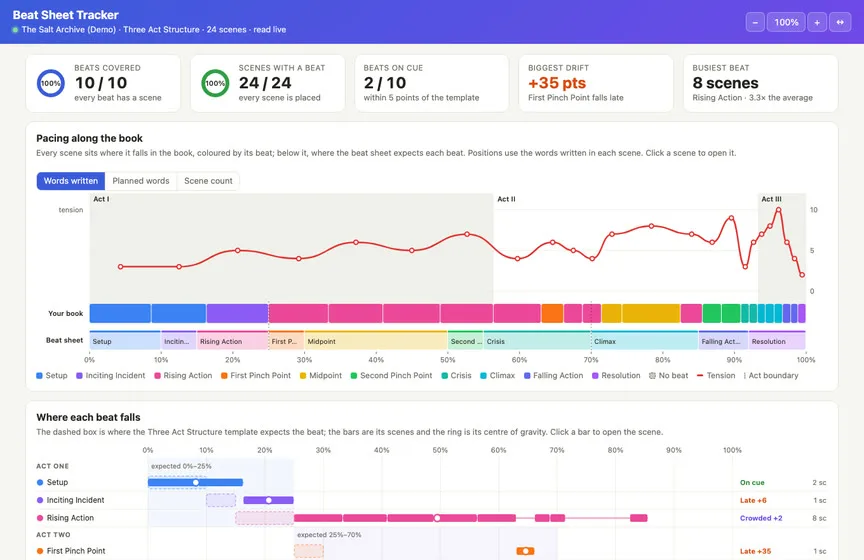Click the Crisis legend swatch

click(444, 375)
